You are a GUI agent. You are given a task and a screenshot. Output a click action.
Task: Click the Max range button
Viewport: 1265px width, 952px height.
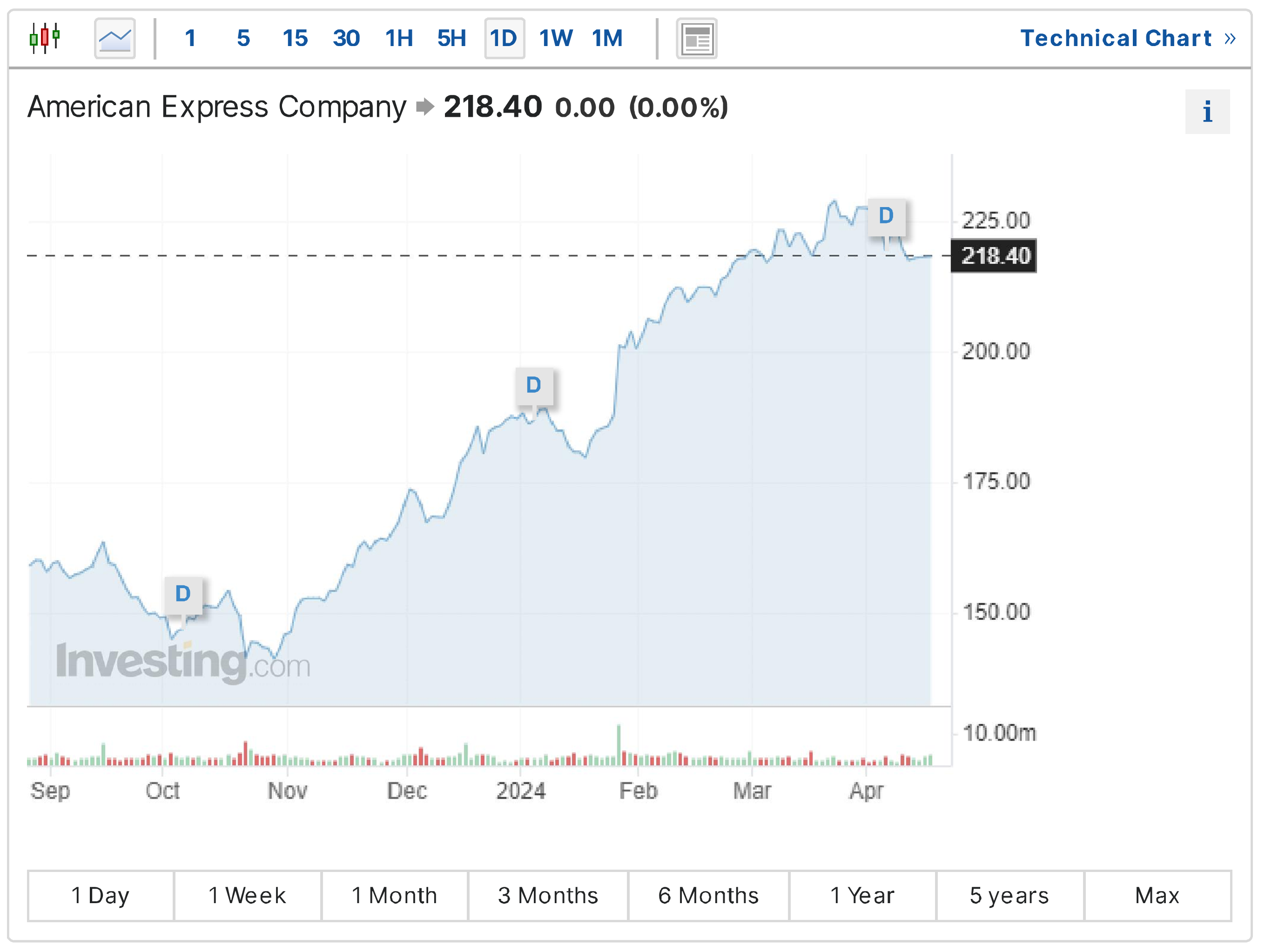[1157, 895]
